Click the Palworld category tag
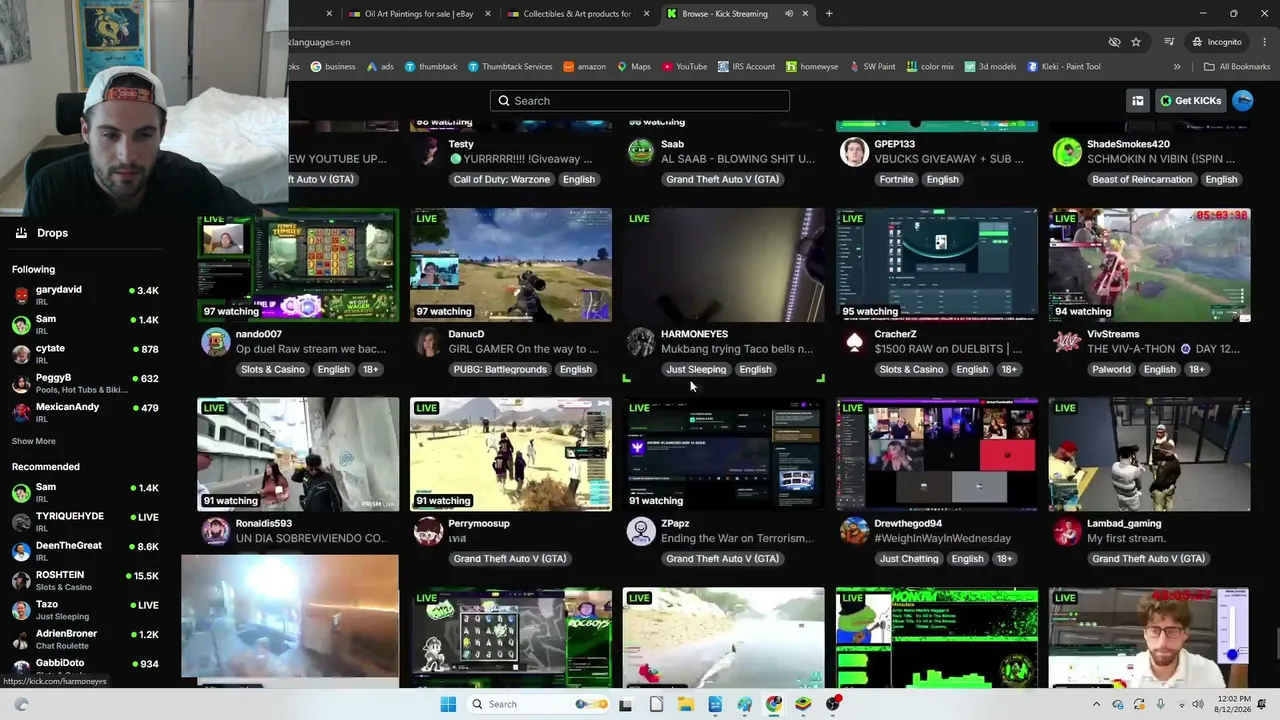This screenshot has width=1280, height=720. [1111, 370]
